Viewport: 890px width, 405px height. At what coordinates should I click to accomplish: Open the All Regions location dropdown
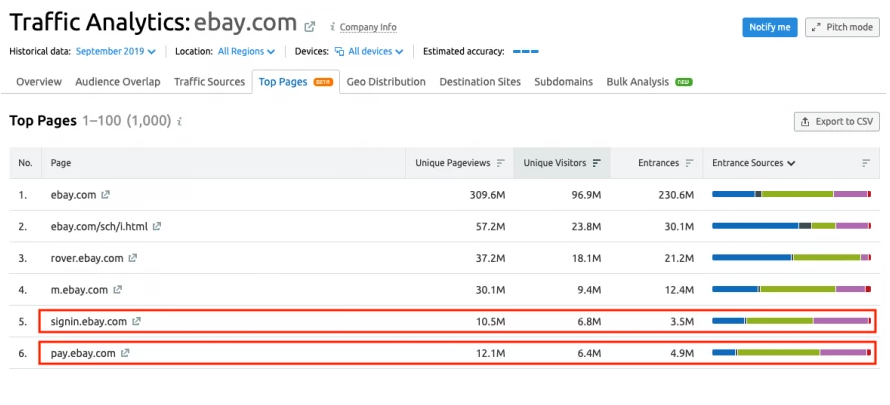[245, 51]
